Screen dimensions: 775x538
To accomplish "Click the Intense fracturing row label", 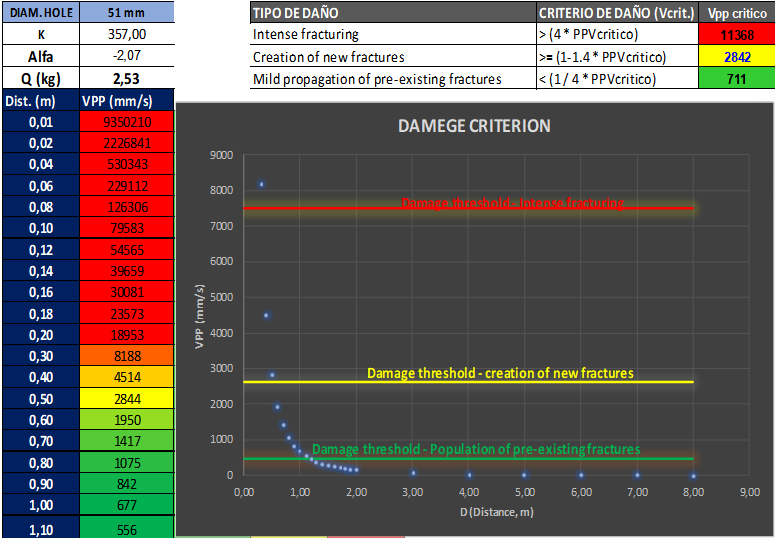I will (393, 34).
